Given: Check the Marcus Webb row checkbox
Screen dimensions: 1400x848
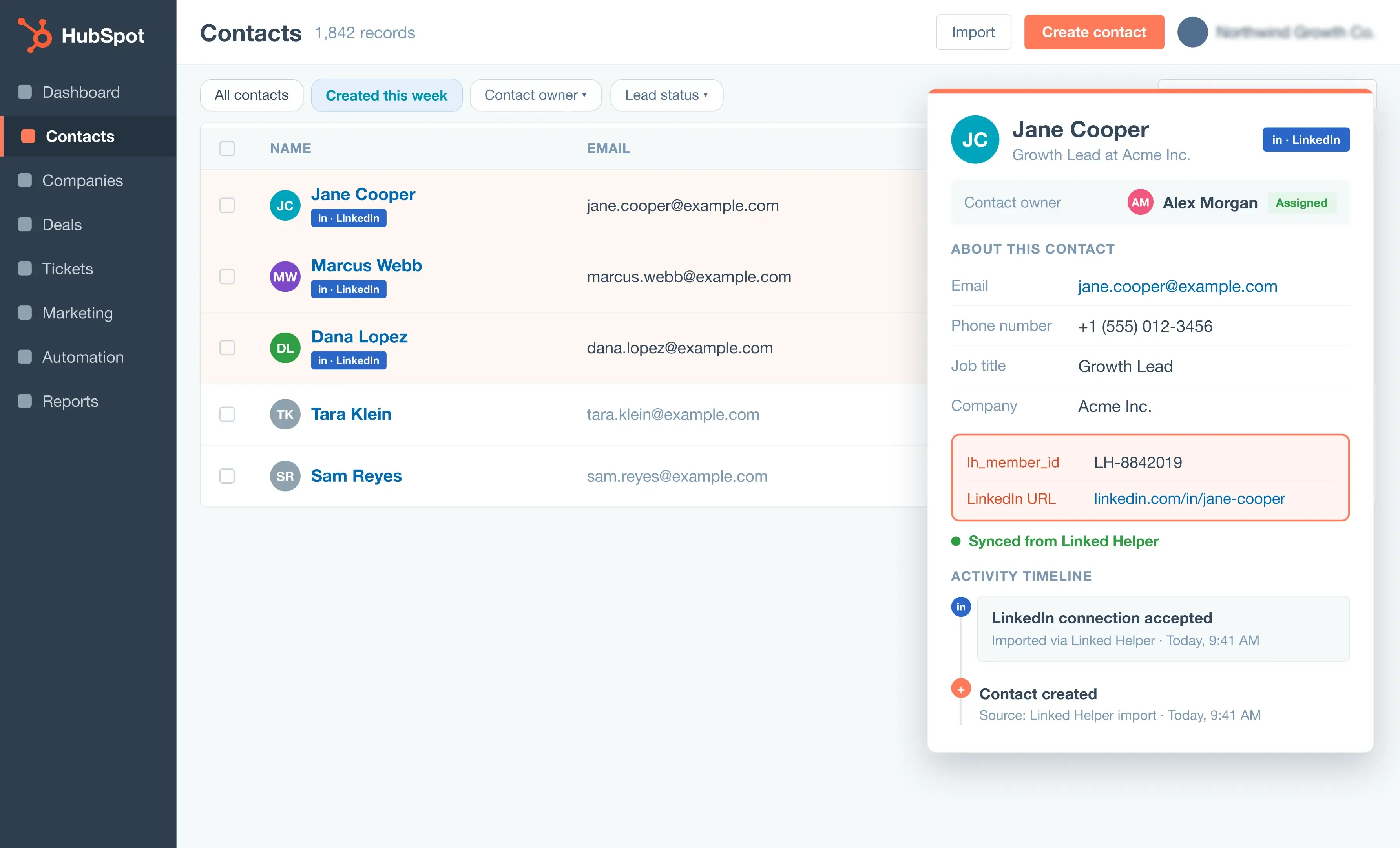Looking at the screenshot, I should point(227,277).
